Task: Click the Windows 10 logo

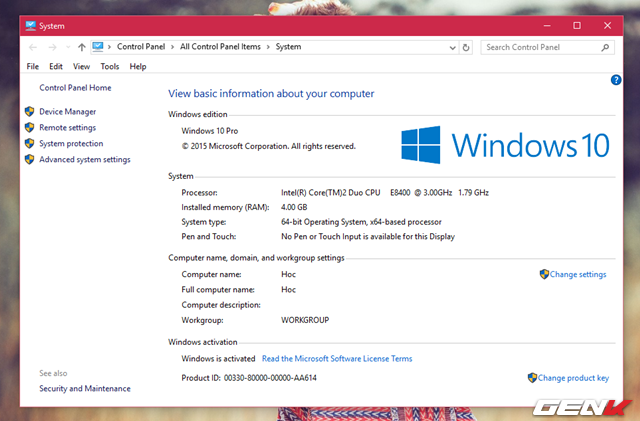Action: [505, 145]
